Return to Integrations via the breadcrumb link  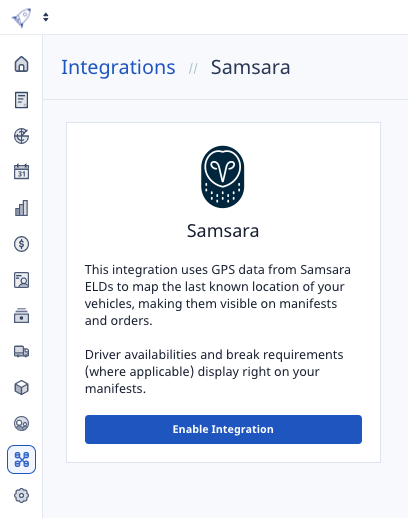point(118,67)
